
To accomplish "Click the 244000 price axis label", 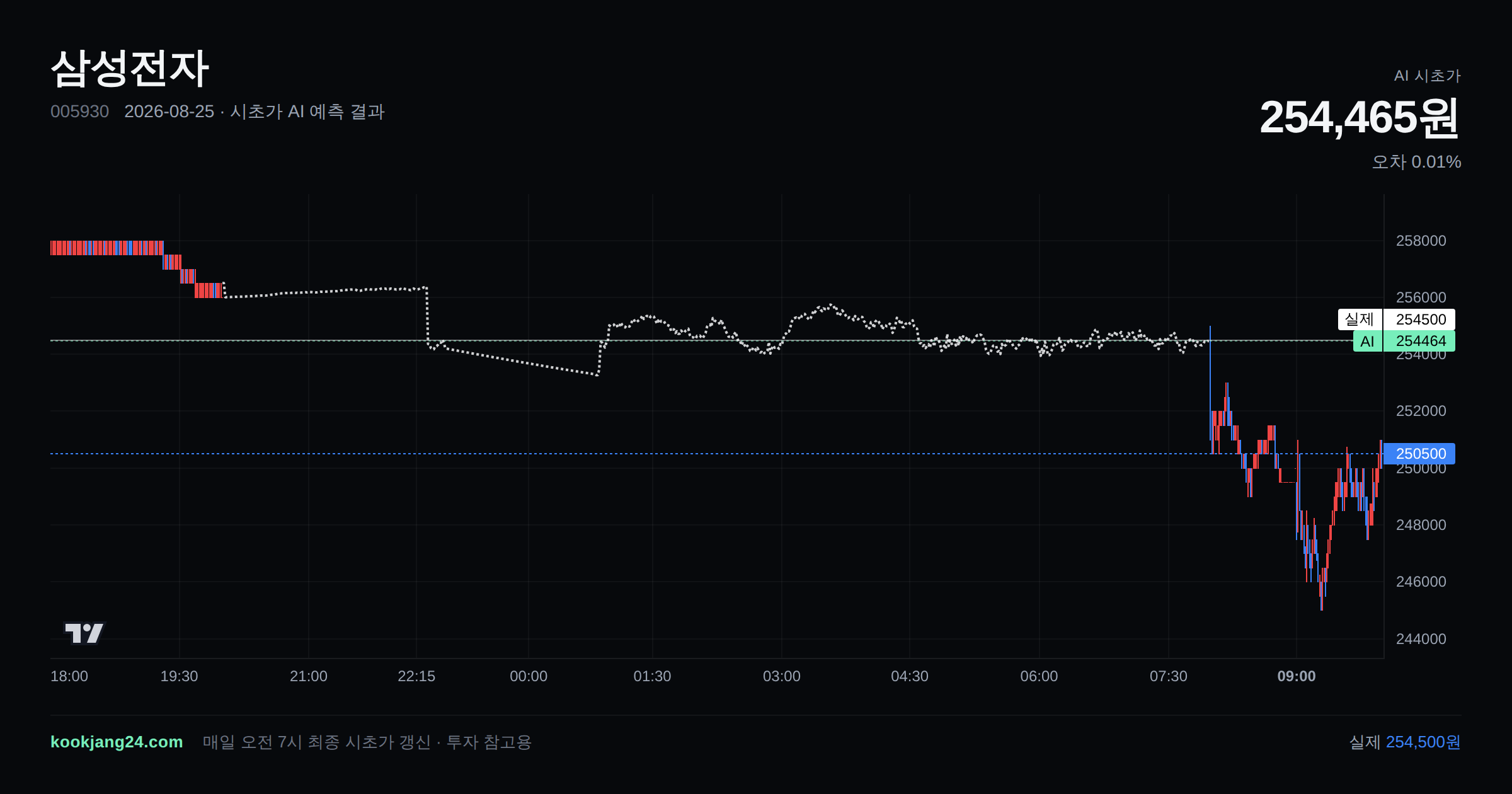I will 1421,639.
